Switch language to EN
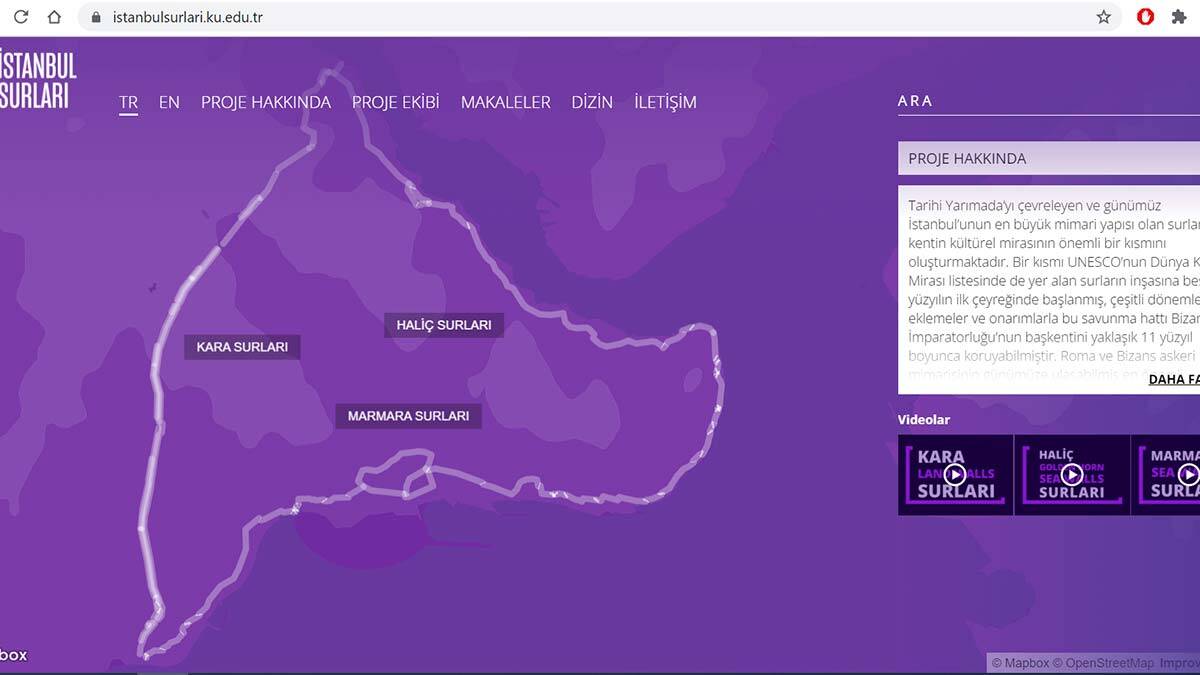The height and width of the screenshot is (675, 1200). click(x=169, y=102)
